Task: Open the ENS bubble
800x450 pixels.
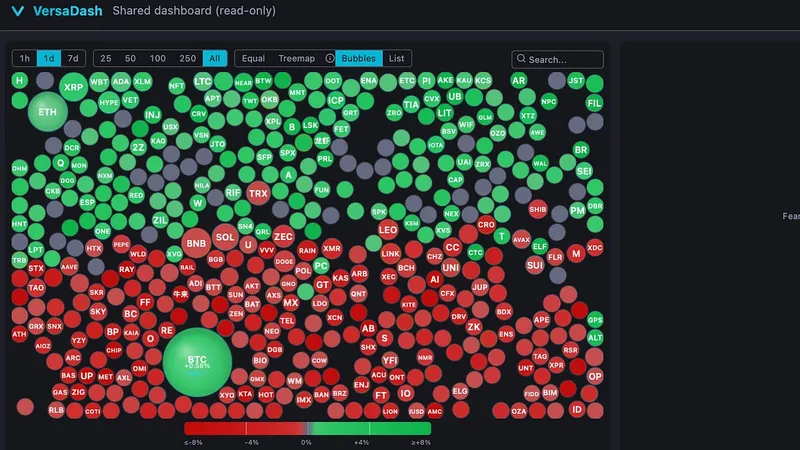Action: click(506, 335)
